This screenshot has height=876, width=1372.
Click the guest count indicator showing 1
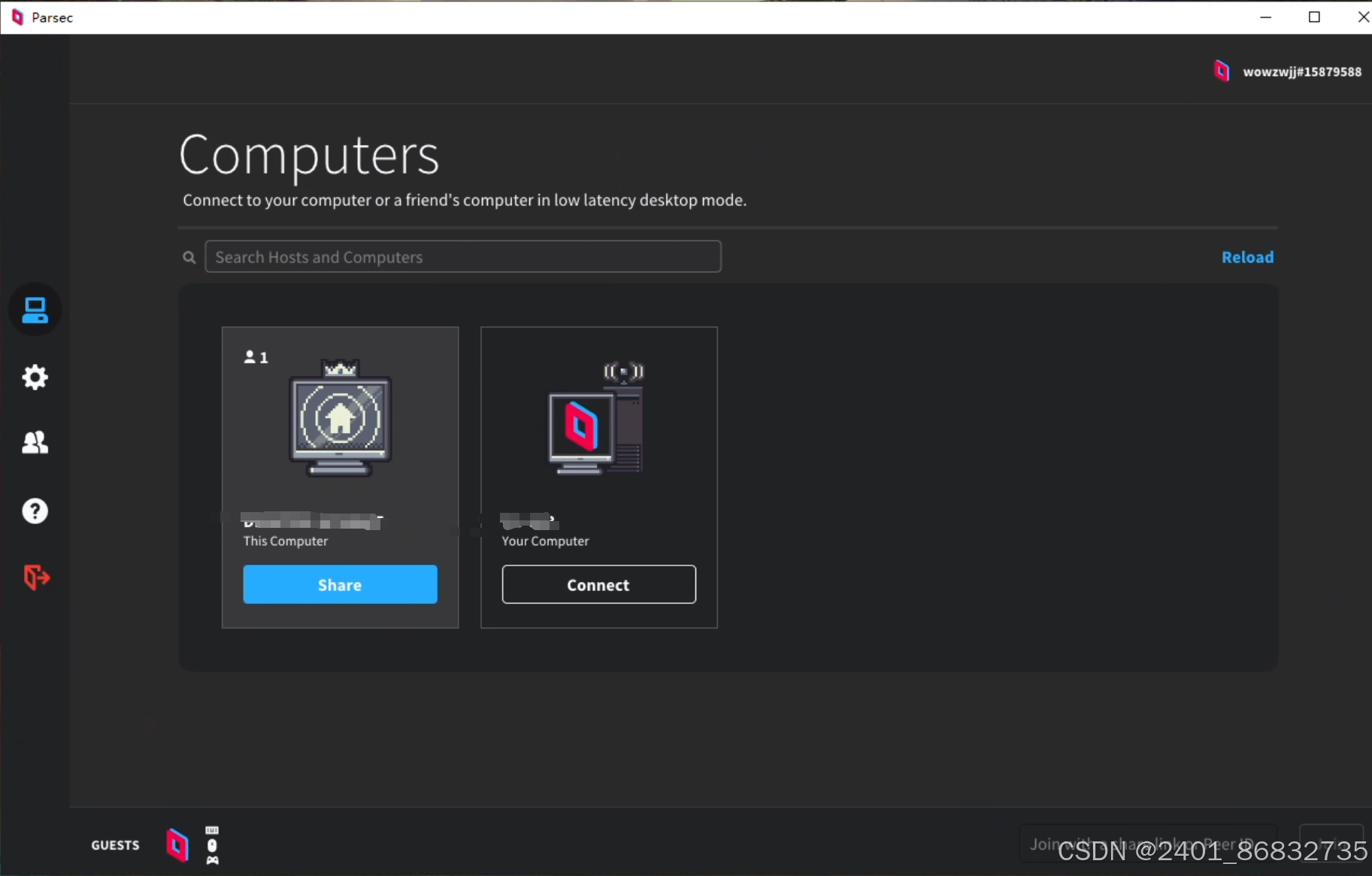coord(256,357)
